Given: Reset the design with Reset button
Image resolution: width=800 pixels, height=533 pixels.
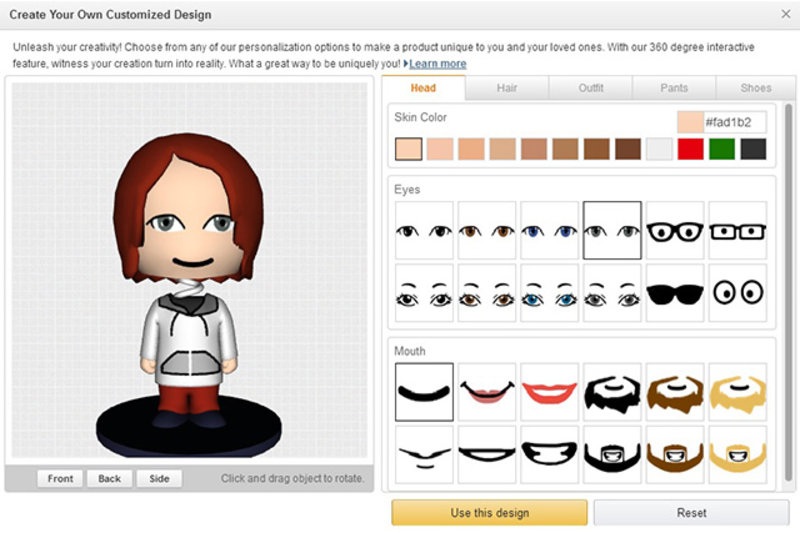Looking at the screenshot, I should pos(691,513).
